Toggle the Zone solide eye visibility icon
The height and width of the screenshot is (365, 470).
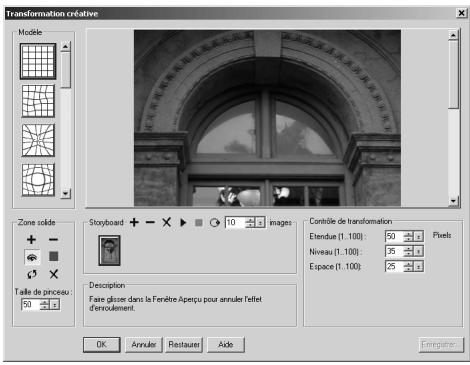[x=32, y=257]
